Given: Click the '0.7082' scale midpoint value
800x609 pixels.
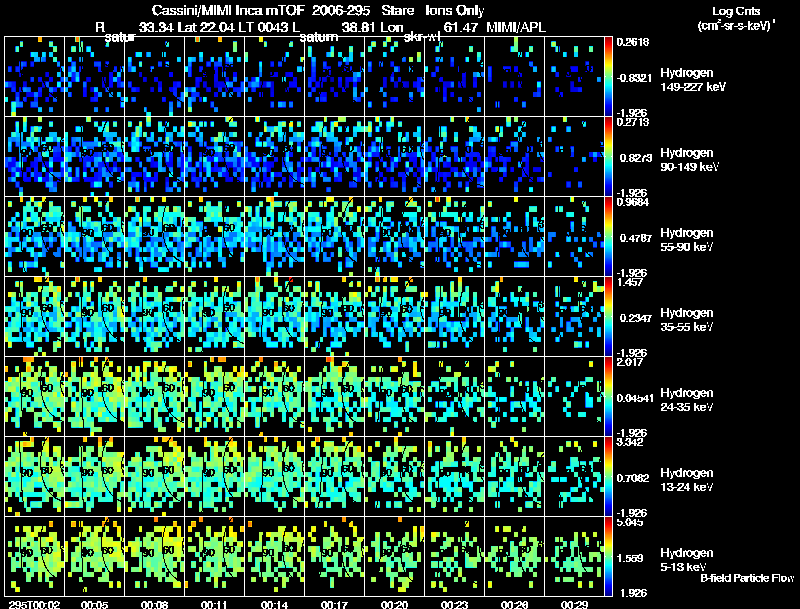Looking at the screenshot, I should [x=634, y=478].
